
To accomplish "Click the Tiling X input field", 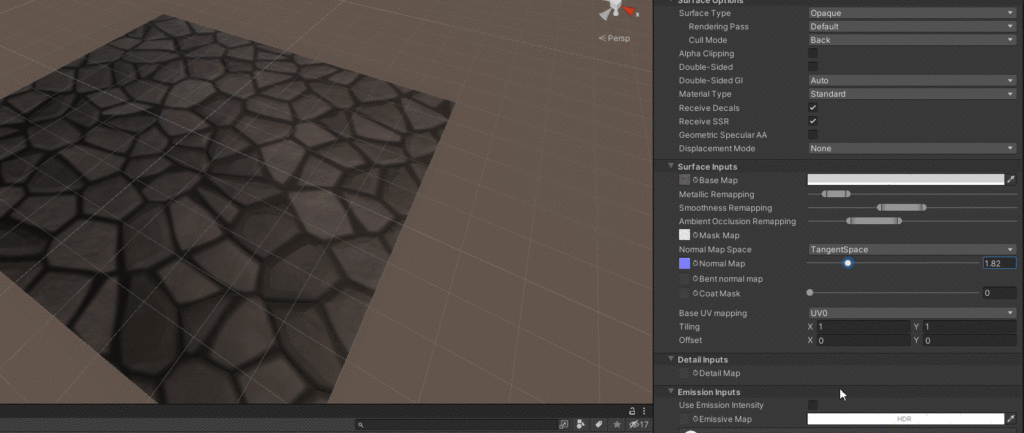I will [862, 327].
